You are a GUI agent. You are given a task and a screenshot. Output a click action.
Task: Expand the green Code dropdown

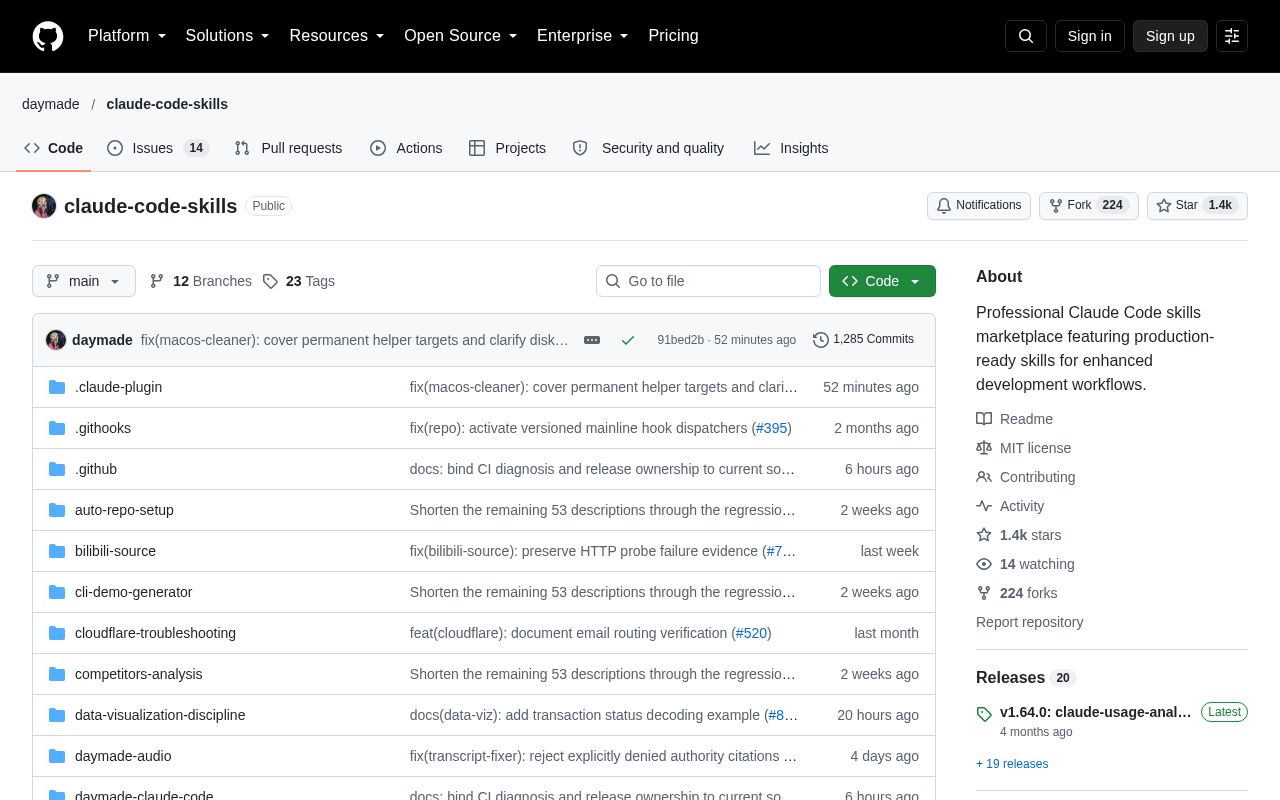(x=882, y=281)
